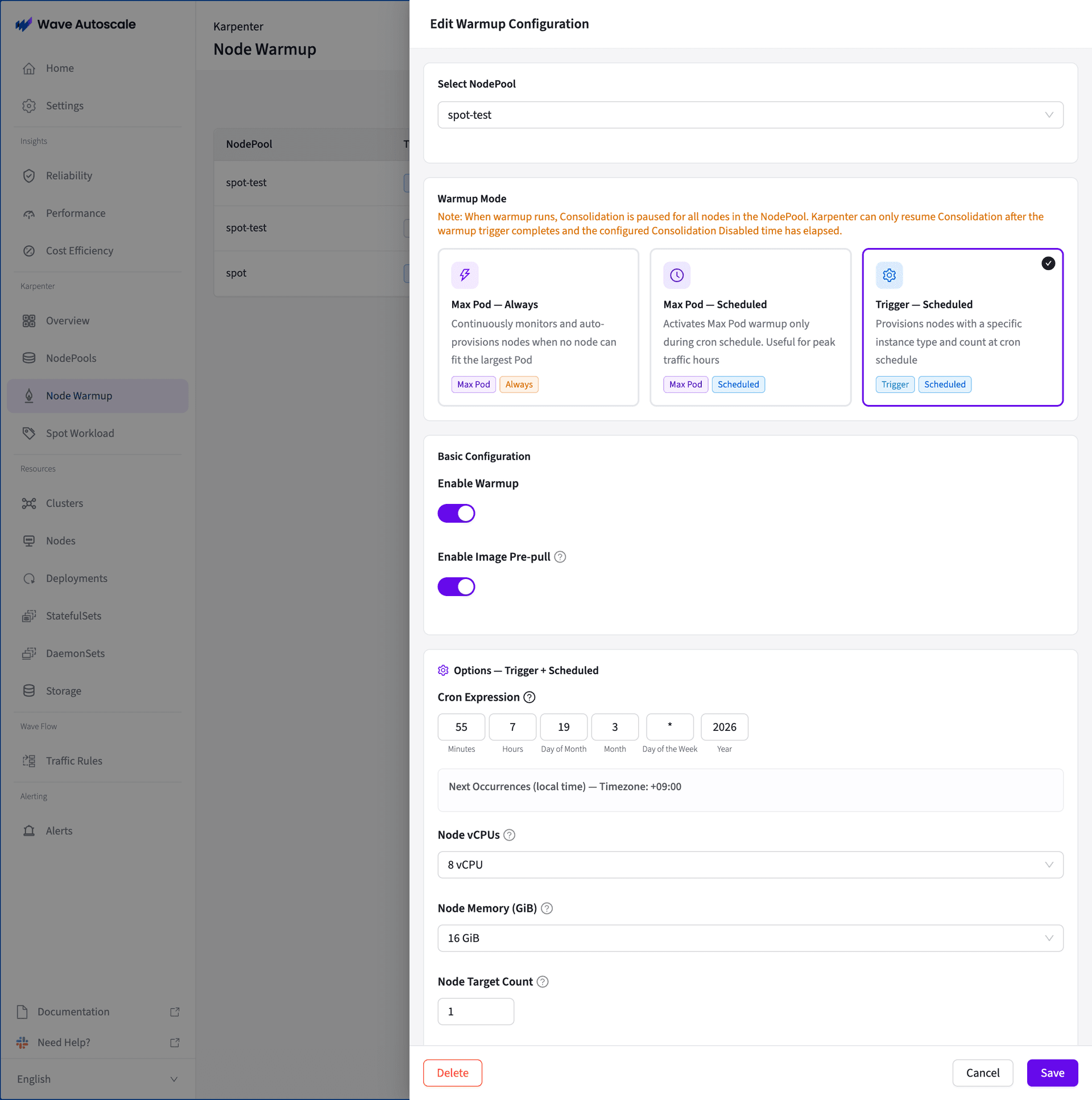Click the StatefulSets icon

click(29, 617)
